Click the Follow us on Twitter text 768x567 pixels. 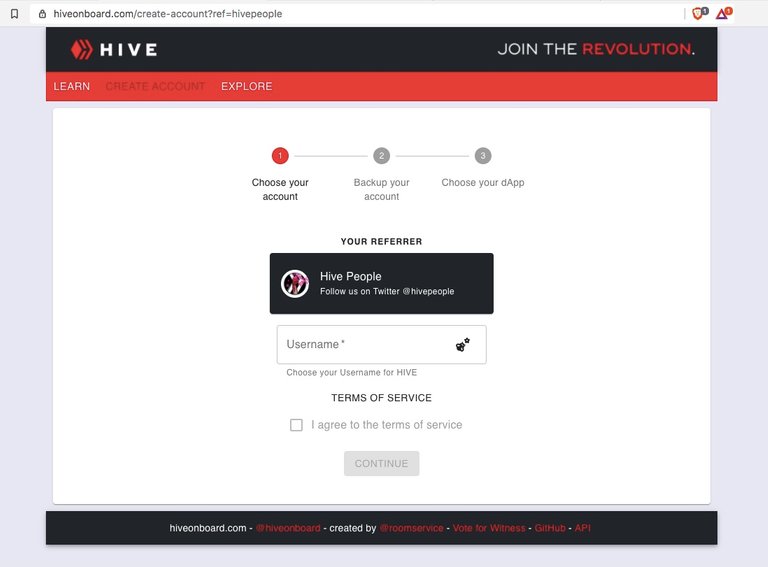pos(387,291)
